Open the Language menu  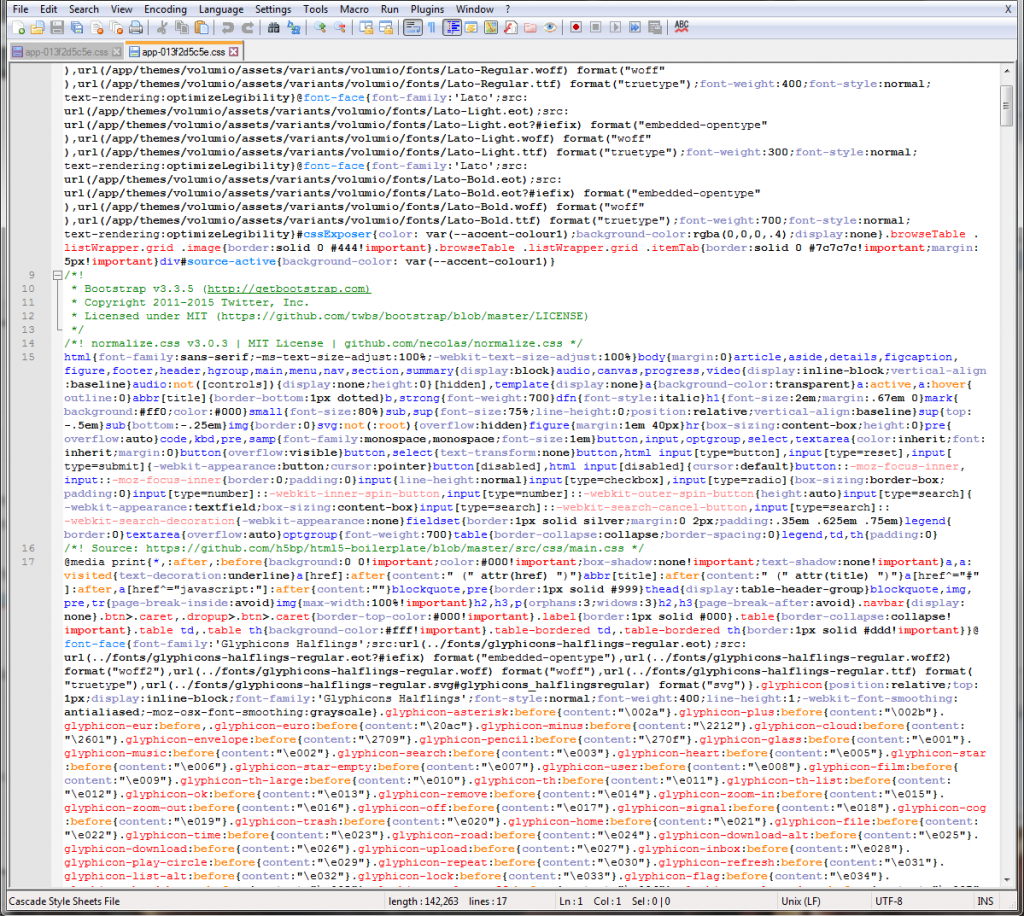[221, 9]
